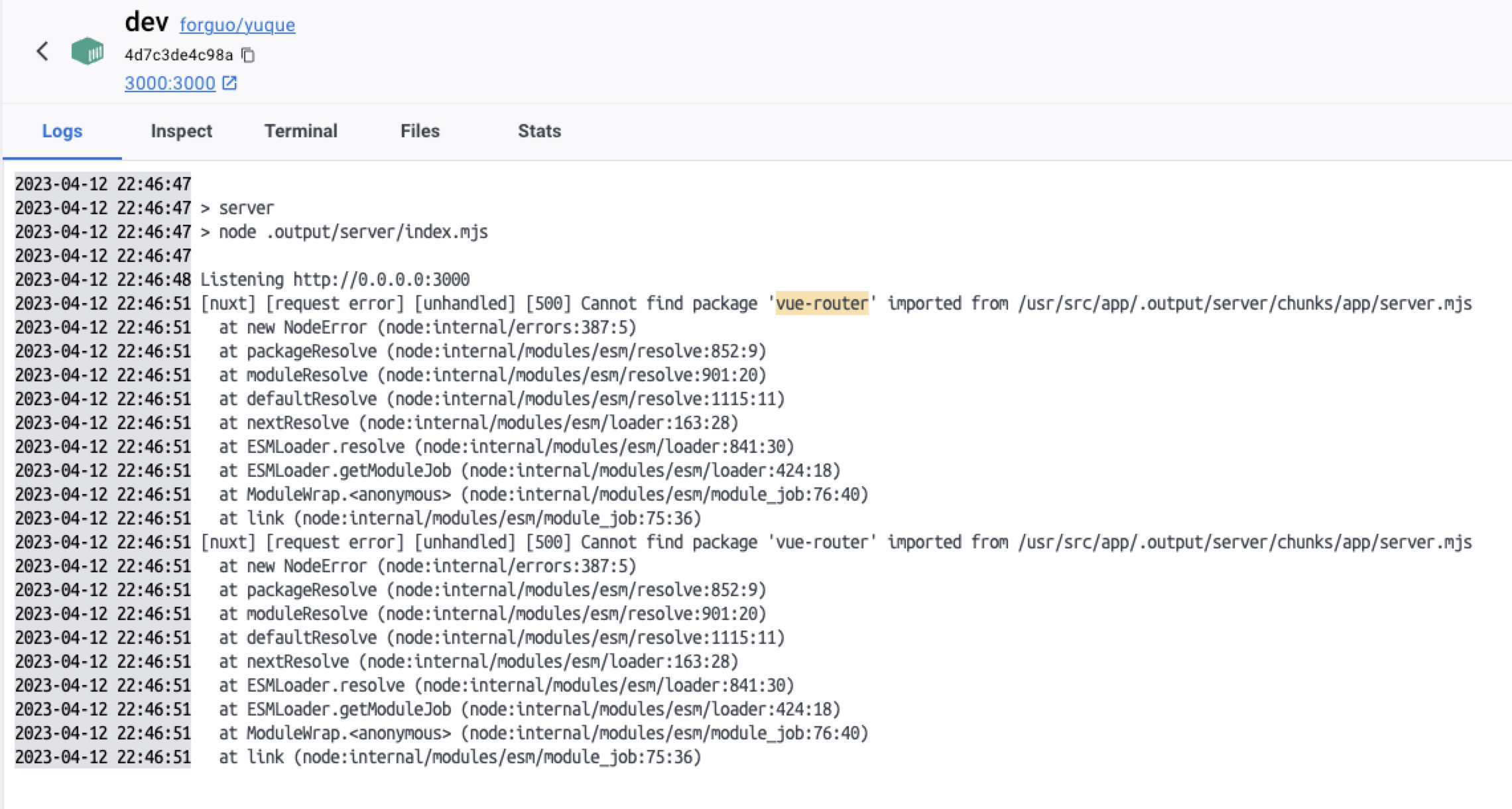Screen dimensions: 1512x809
Task: Click the 22:46:48 timestamp in logs
Action: point(154,280)
